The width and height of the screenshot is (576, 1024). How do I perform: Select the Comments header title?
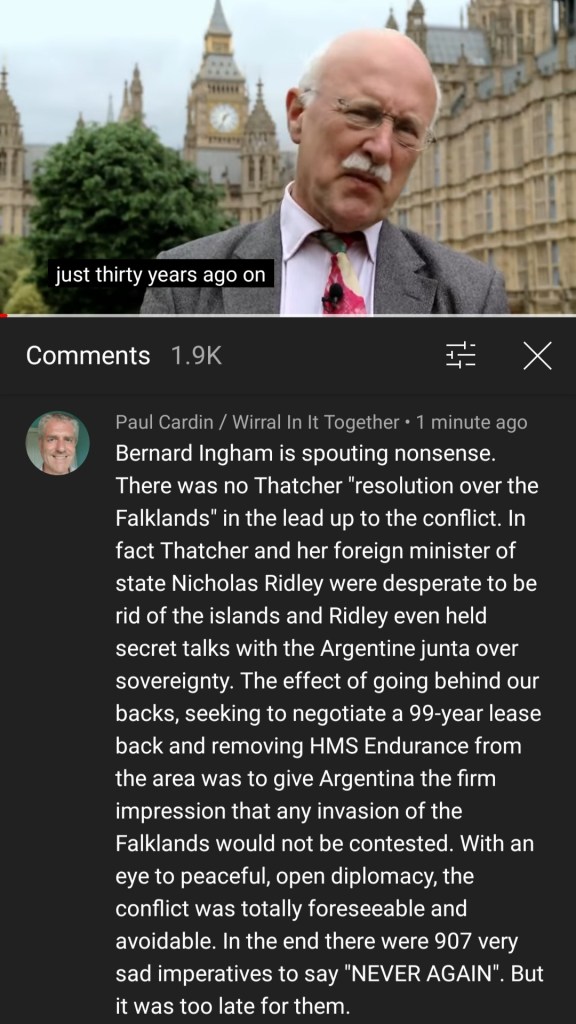click(x=88, y=356)
